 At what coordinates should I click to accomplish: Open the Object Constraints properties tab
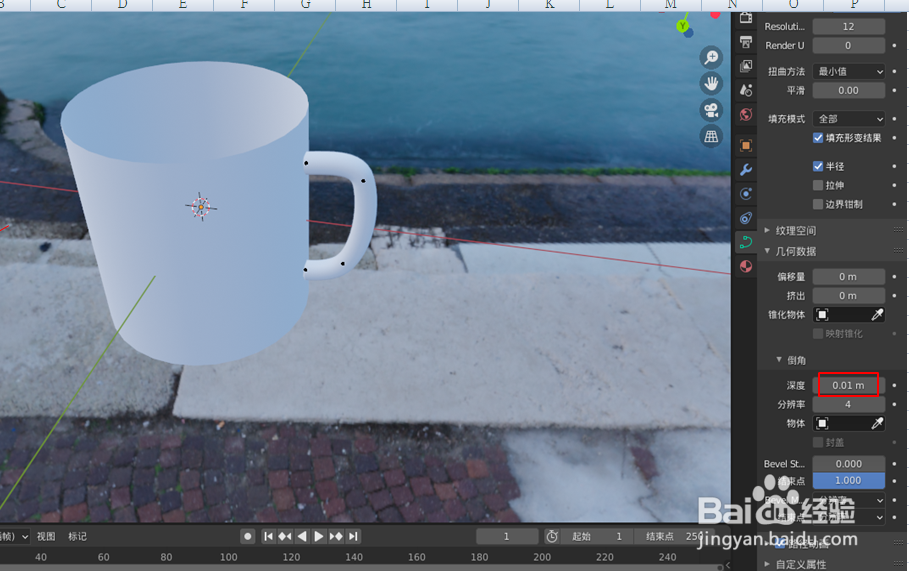(746, 218)
